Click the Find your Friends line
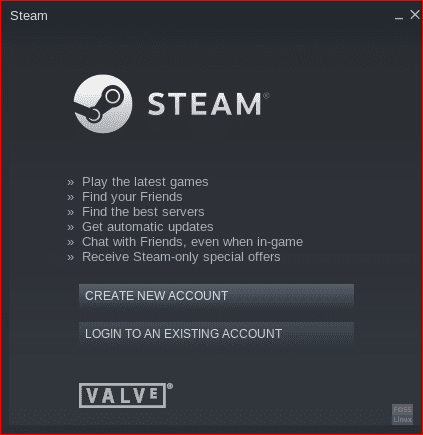Image resolution: width=423 pixels, height=435 pixels. (132, 197)
